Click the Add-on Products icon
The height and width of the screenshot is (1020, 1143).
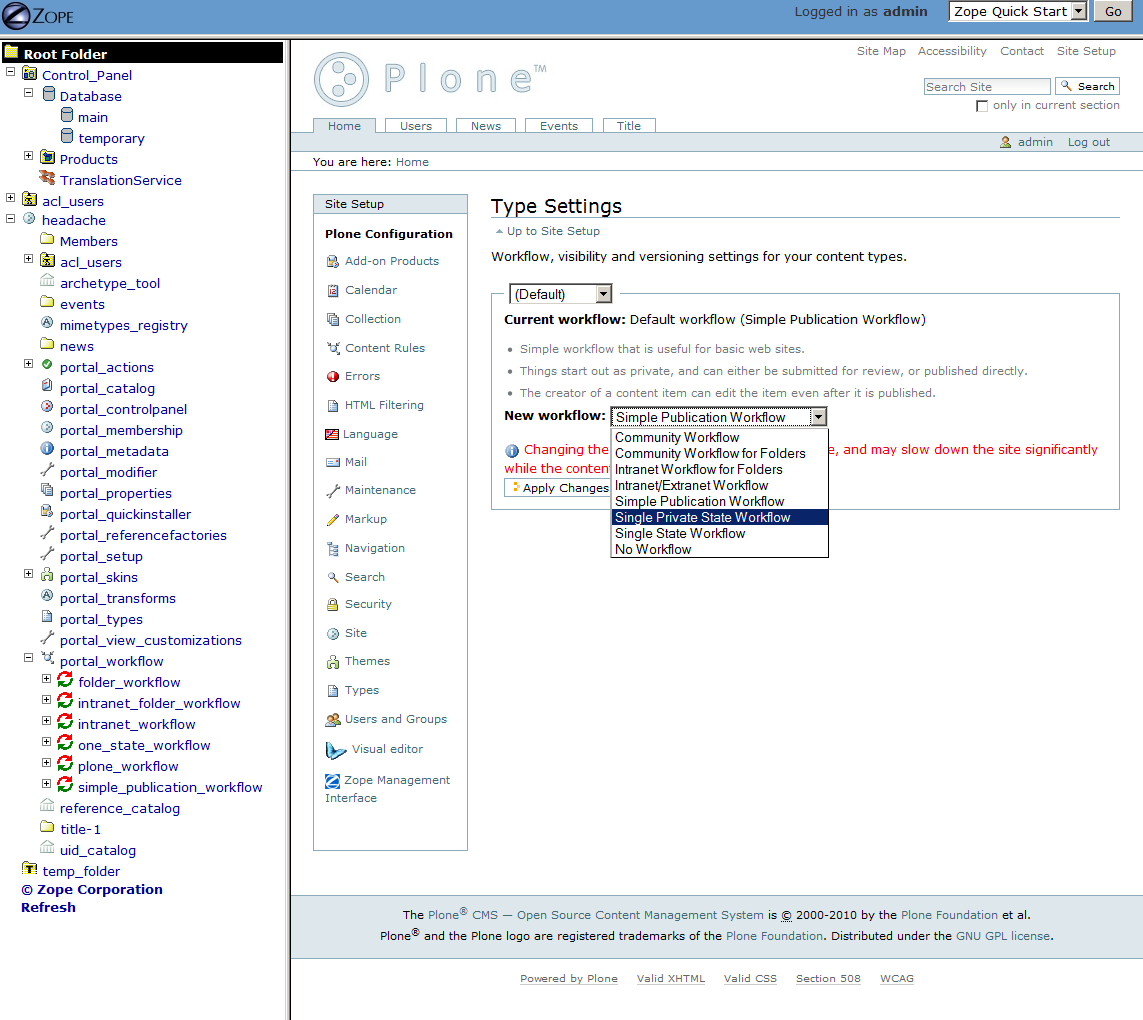332,261
